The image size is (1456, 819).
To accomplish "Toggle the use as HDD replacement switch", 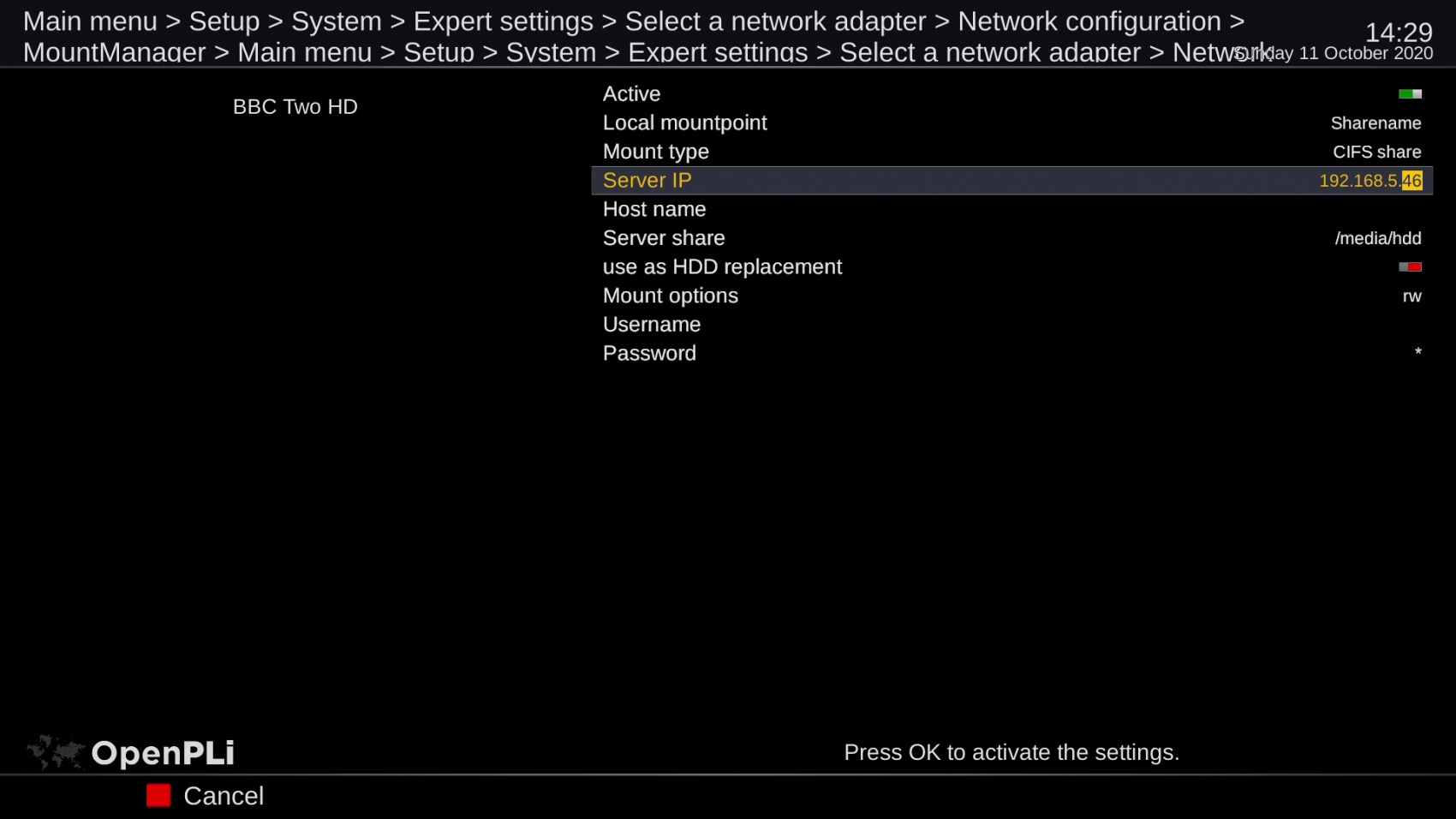I will (x=1410, y=267).
